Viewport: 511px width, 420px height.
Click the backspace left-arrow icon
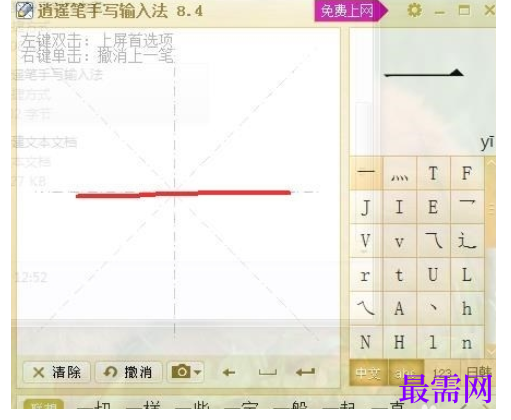229,372
